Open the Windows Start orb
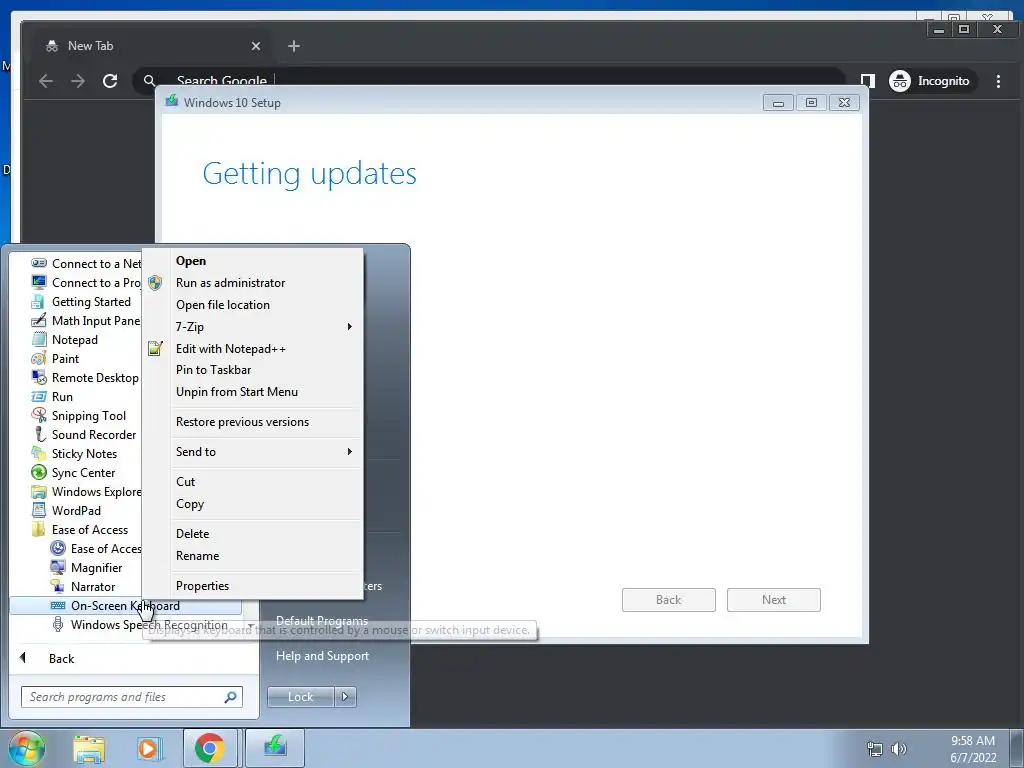The height and width of the screenshot is (768, 1024). 26,748
